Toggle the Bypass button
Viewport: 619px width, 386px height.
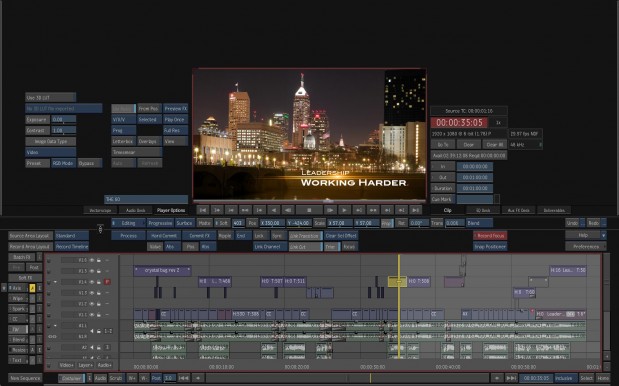90,163
